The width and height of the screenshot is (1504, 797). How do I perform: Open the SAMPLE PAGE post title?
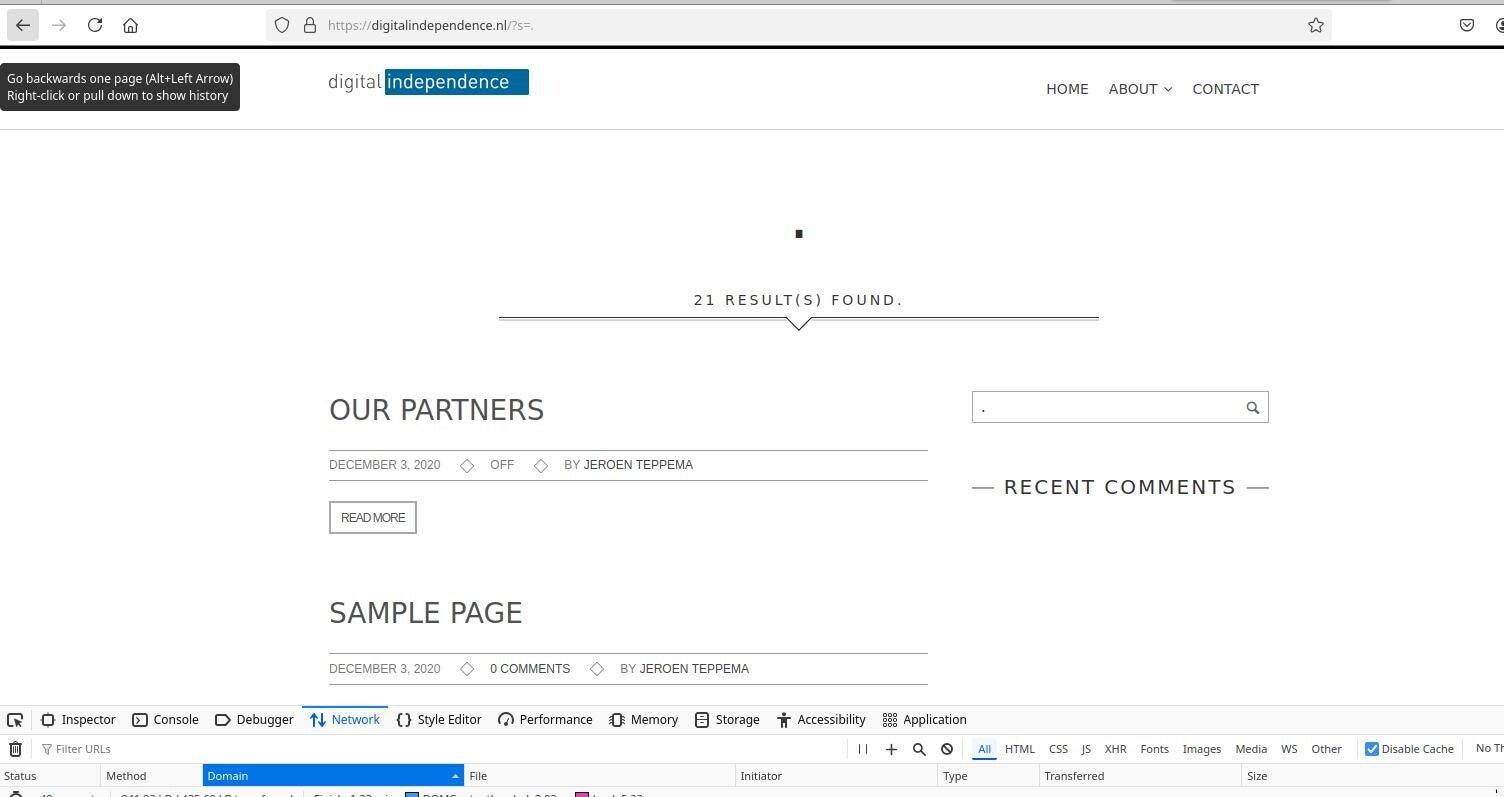425,613
